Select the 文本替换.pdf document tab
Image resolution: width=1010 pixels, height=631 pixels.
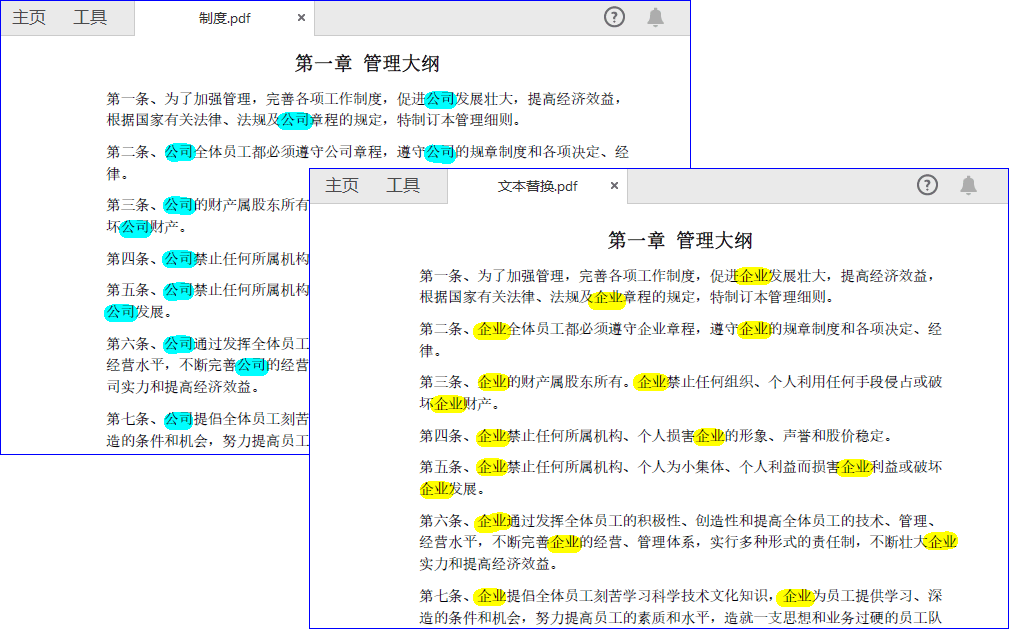coord(537,186)
